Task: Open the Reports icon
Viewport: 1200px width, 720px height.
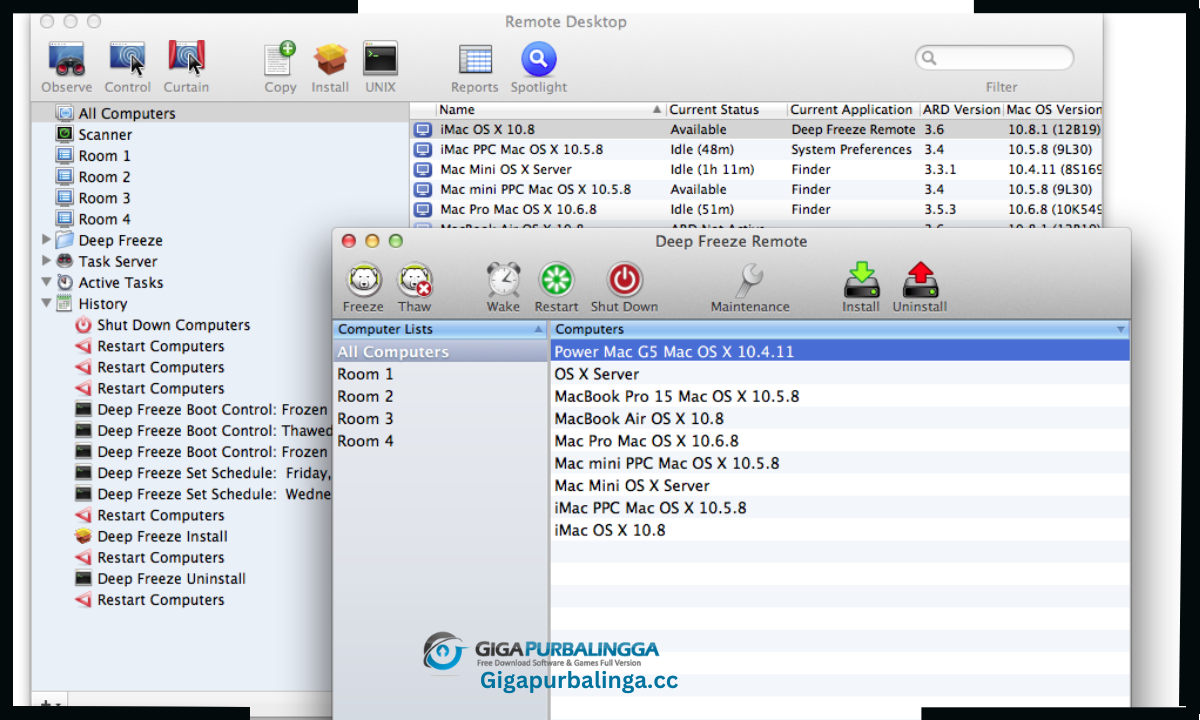Action: [475, 60]
